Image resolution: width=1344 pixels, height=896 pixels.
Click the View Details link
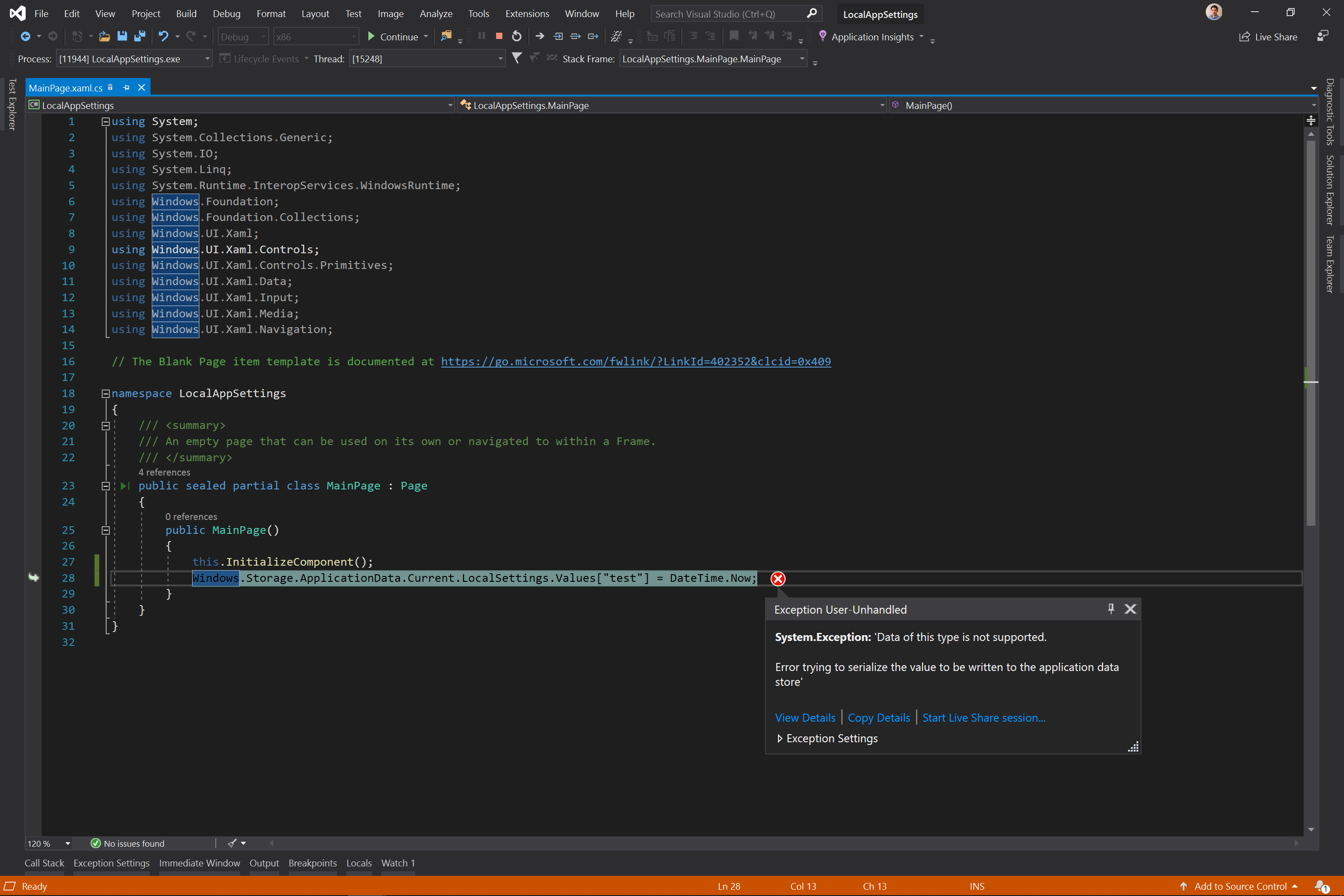tap(805, 717)
